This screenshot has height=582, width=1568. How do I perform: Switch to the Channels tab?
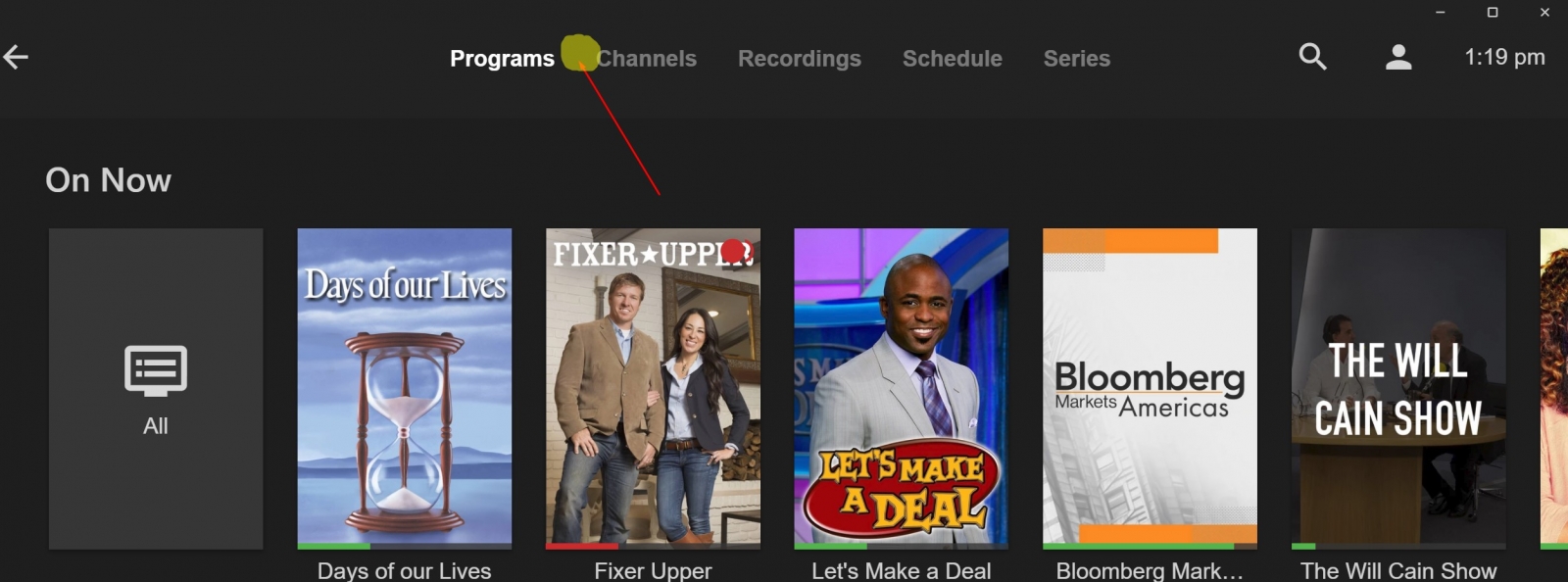point(647,59)
